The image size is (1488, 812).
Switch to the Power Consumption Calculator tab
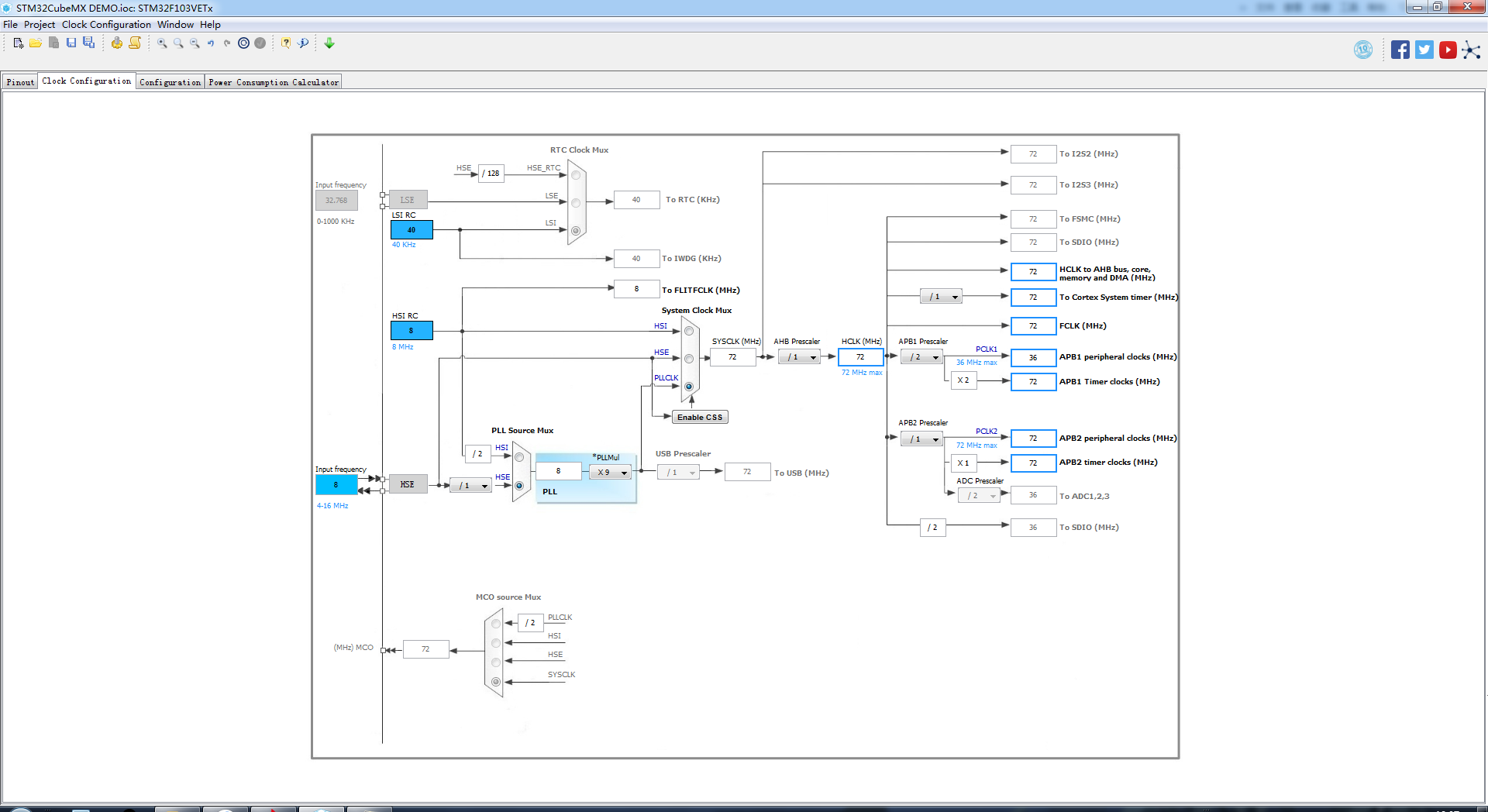point(274,82)
